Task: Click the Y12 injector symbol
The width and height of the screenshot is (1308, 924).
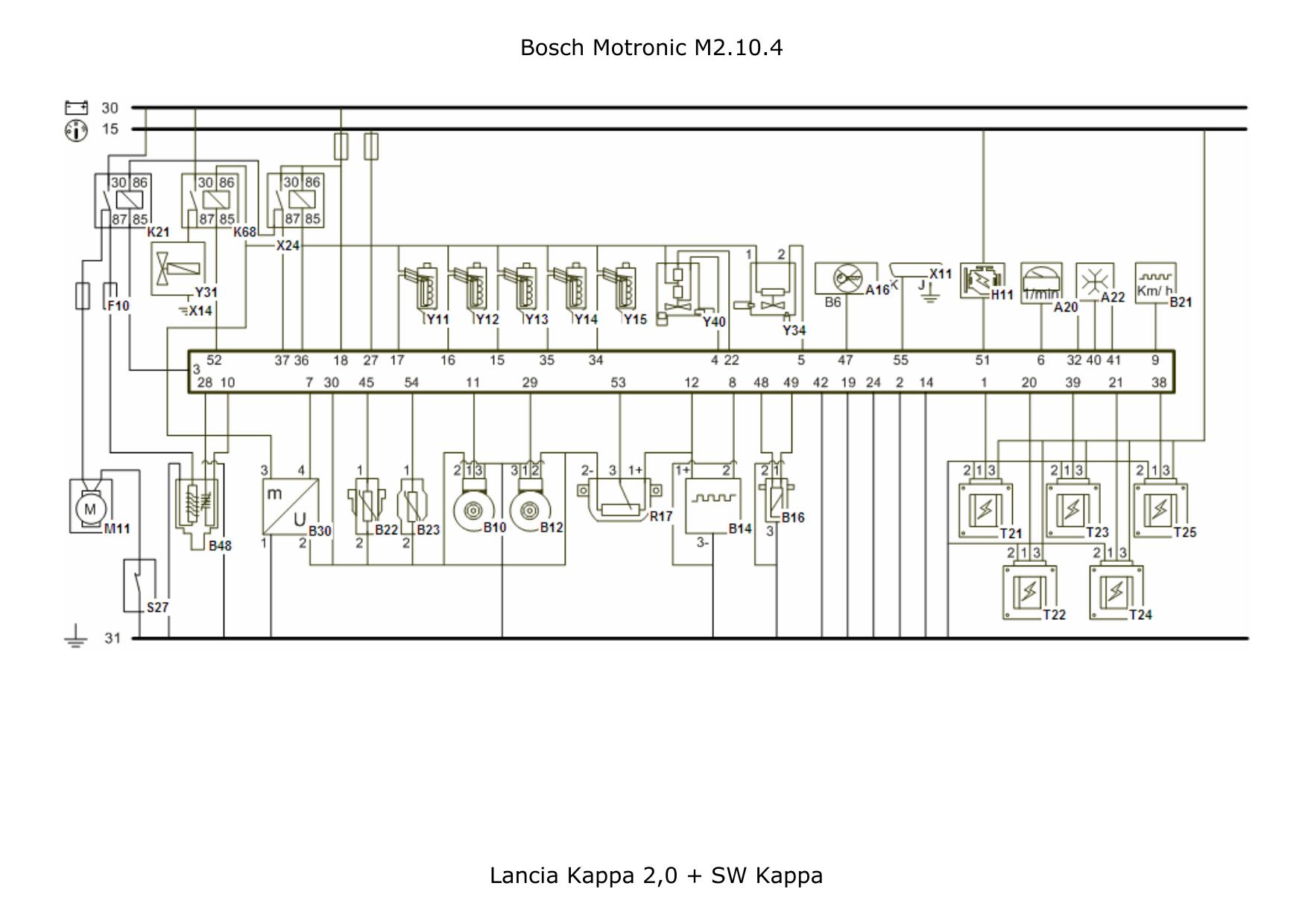Action: [x=472, y=291]
